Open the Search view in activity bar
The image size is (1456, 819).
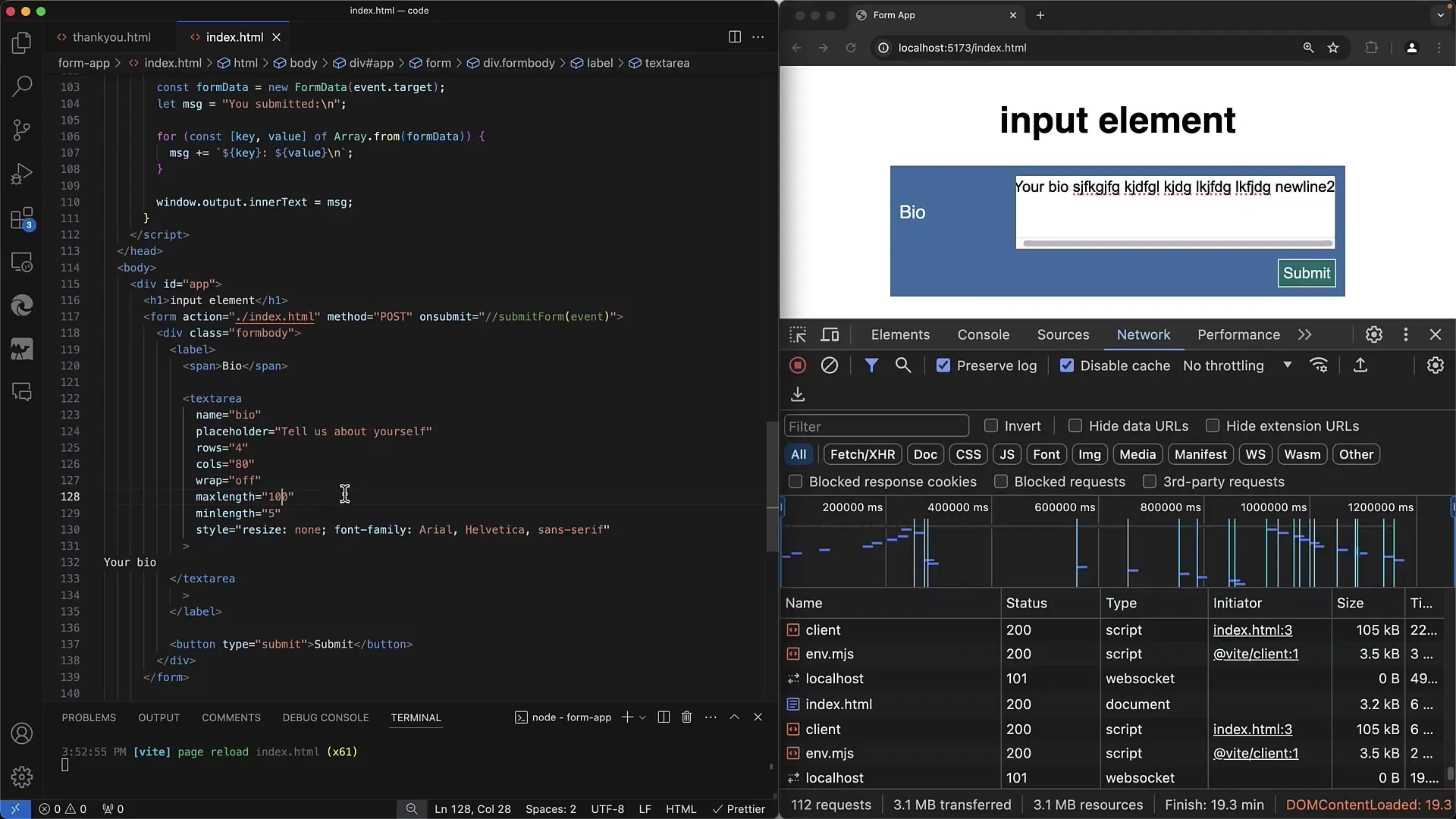pyautogui.click(x=22, y=86)
